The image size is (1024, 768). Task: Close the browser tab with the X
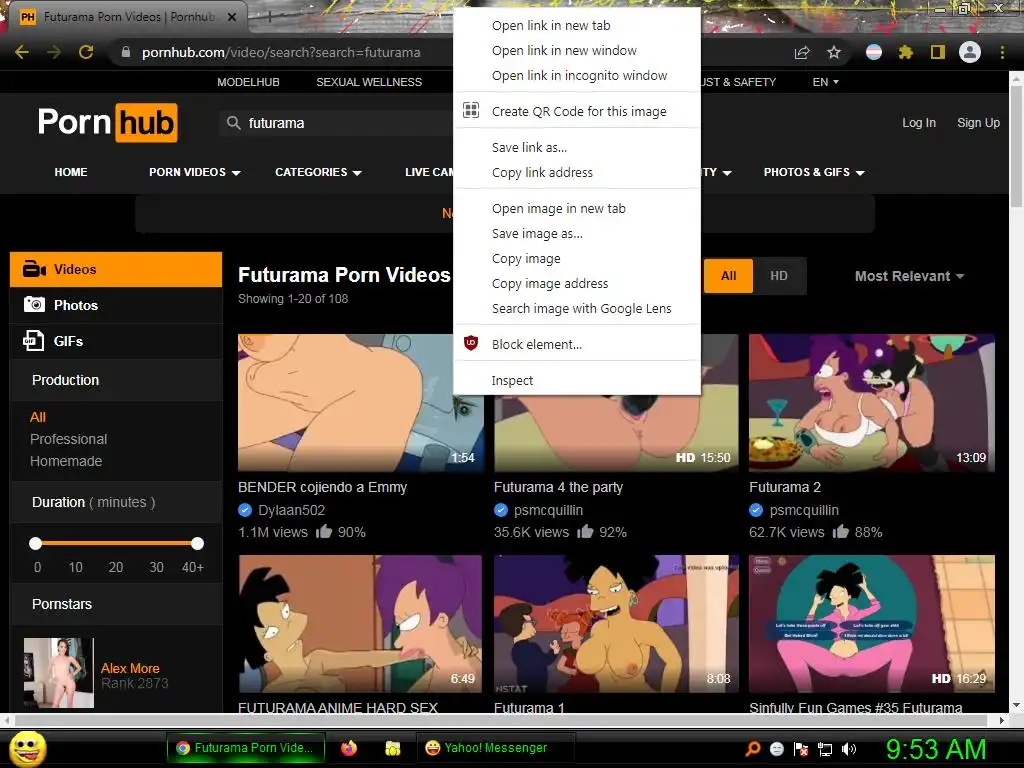pos(232,17)
